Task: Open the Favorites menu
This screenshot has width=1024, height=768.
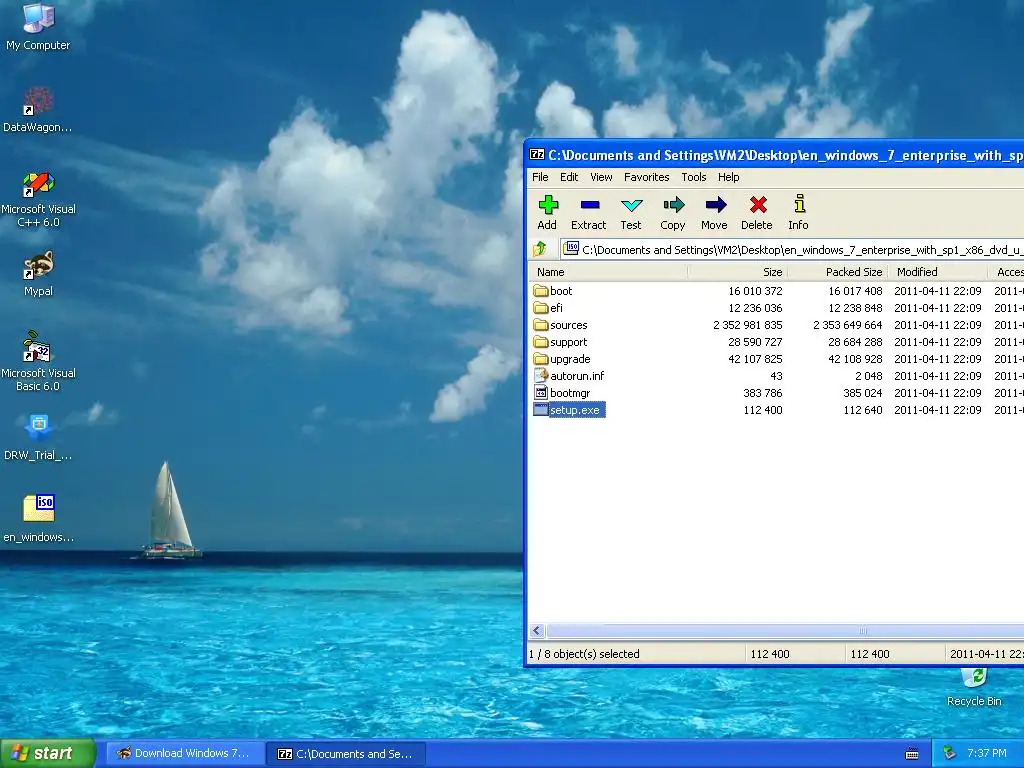Action: [x=647, y=177]
